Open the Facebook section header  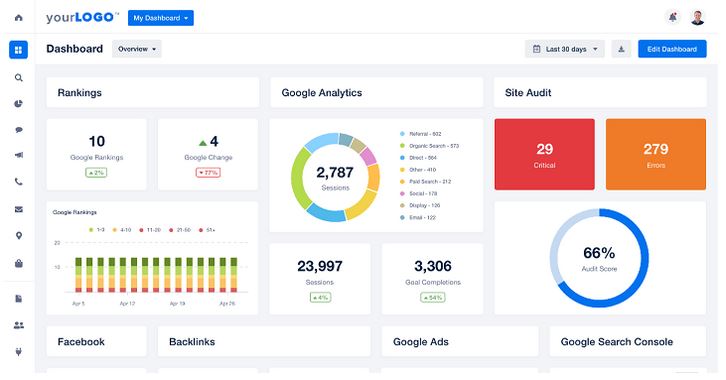click(96, 342)
